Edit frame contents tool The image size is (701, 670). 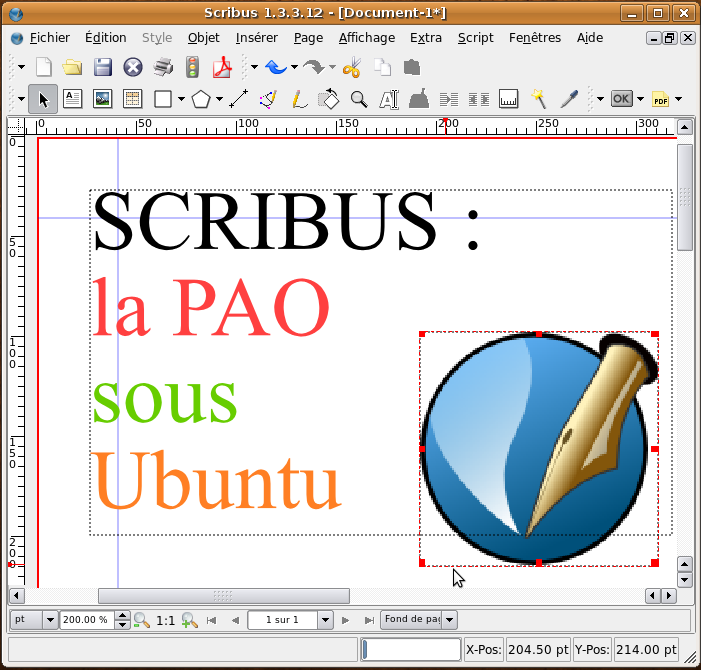click(x=389, y=99)
